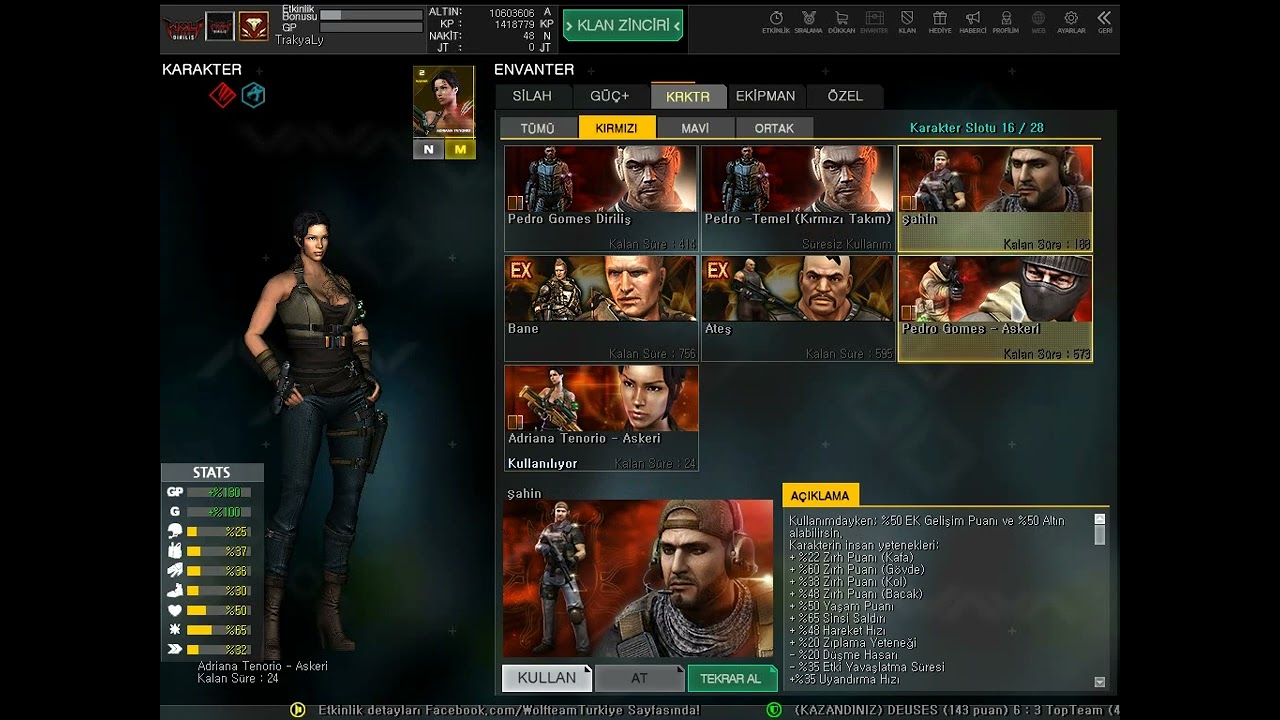The image size is (1280, 720).
Task: Select the Ateş character card
Action: point(798,308)
